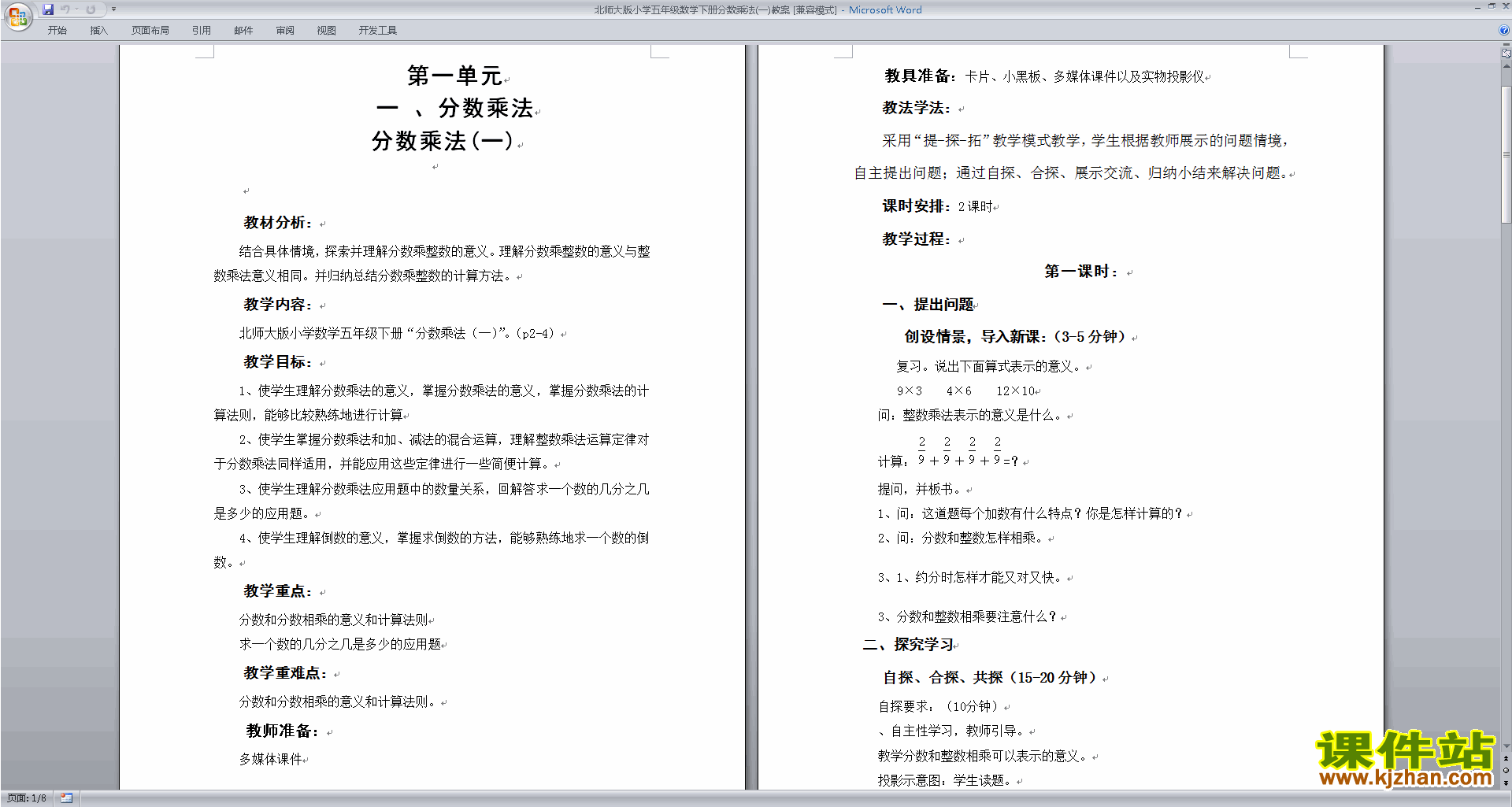Click the heading 教法学法:
The image size is (1512, 807).
coord(917,108)
